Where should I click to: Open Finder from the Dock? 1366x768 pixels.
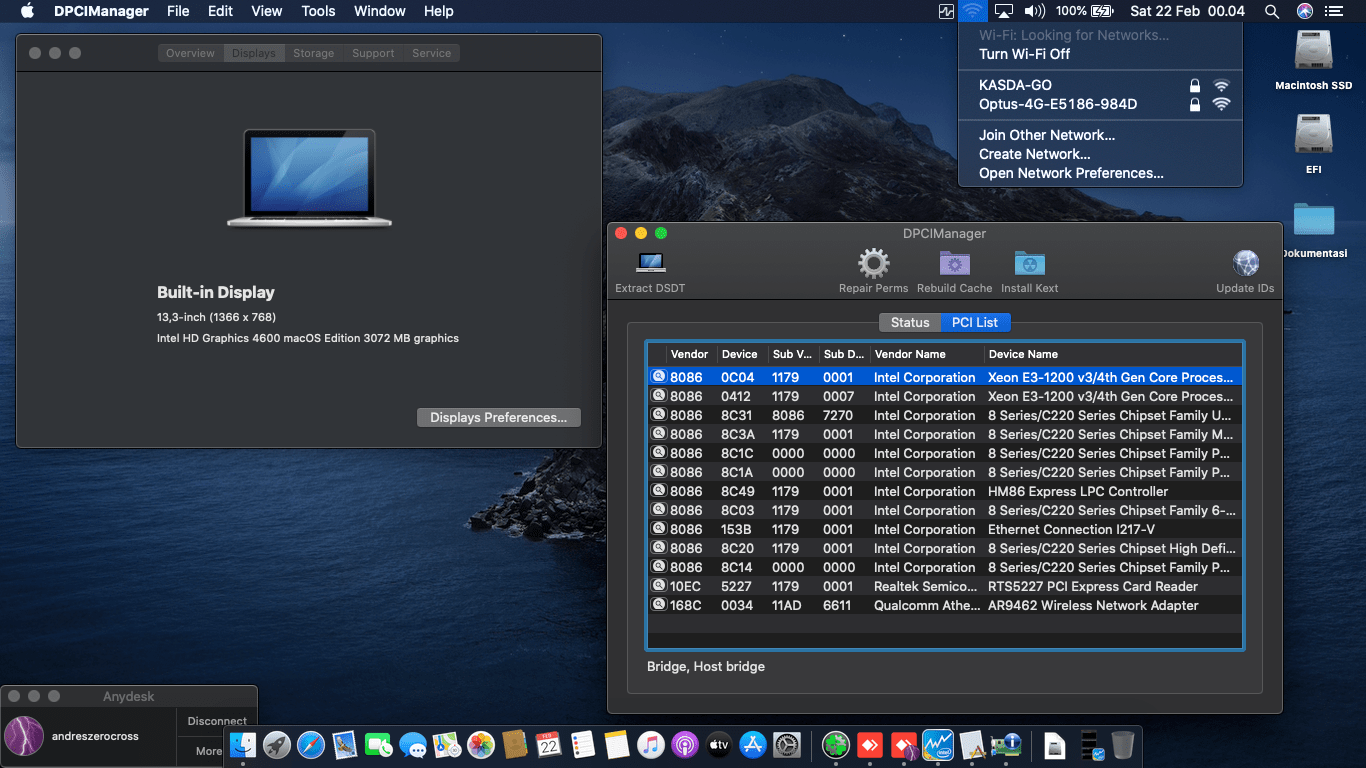(243, 745)
